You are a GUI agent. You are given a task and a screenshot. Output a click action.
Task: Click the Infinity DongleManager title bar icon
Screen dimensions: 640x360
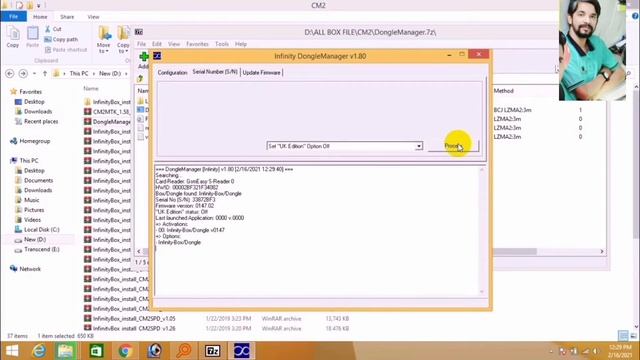click(x=157, y=56)
